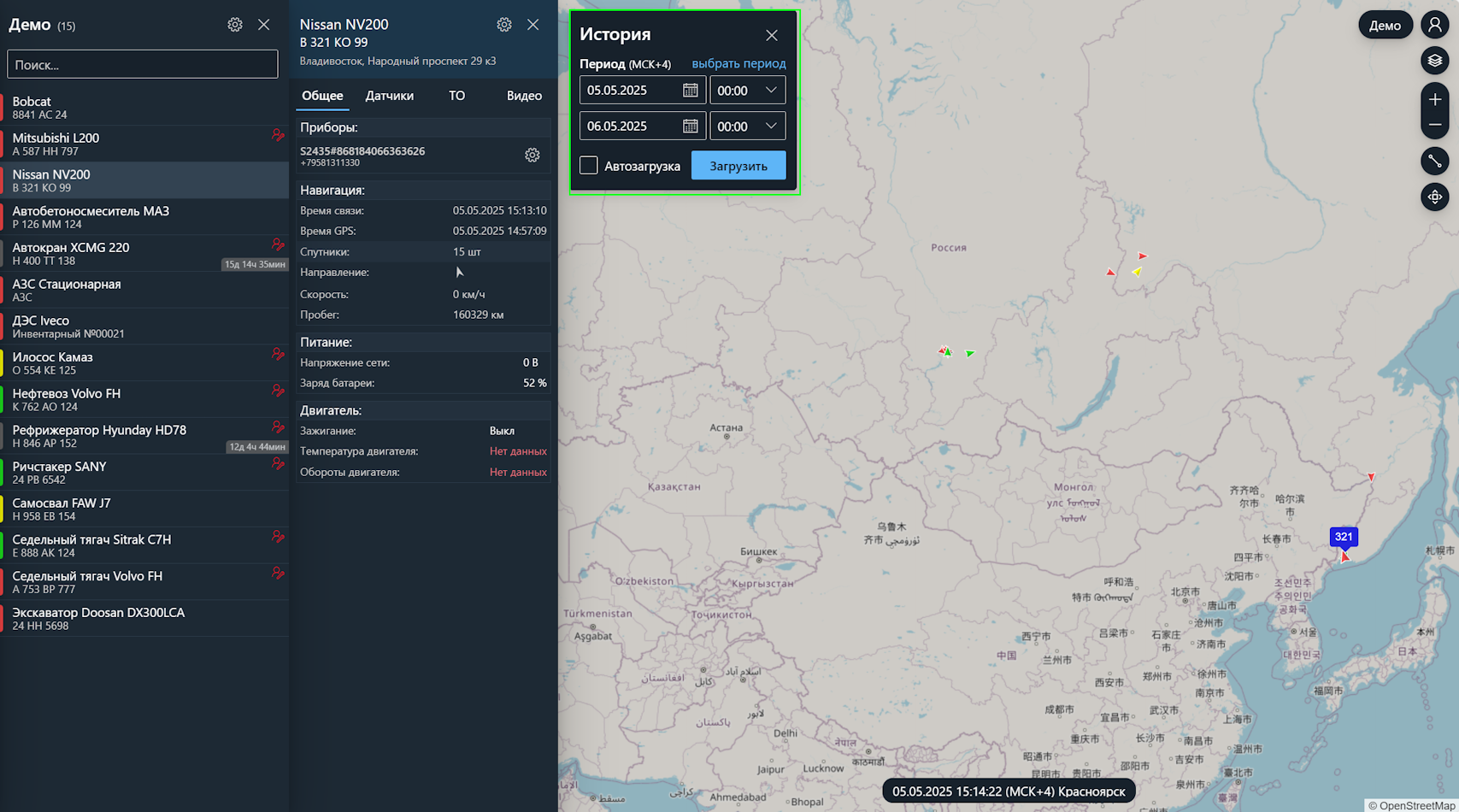The width and height of the screenshot is (1459, 812).
Task: Click the blue 321 label on the map
Action: tap(1344, 537)
